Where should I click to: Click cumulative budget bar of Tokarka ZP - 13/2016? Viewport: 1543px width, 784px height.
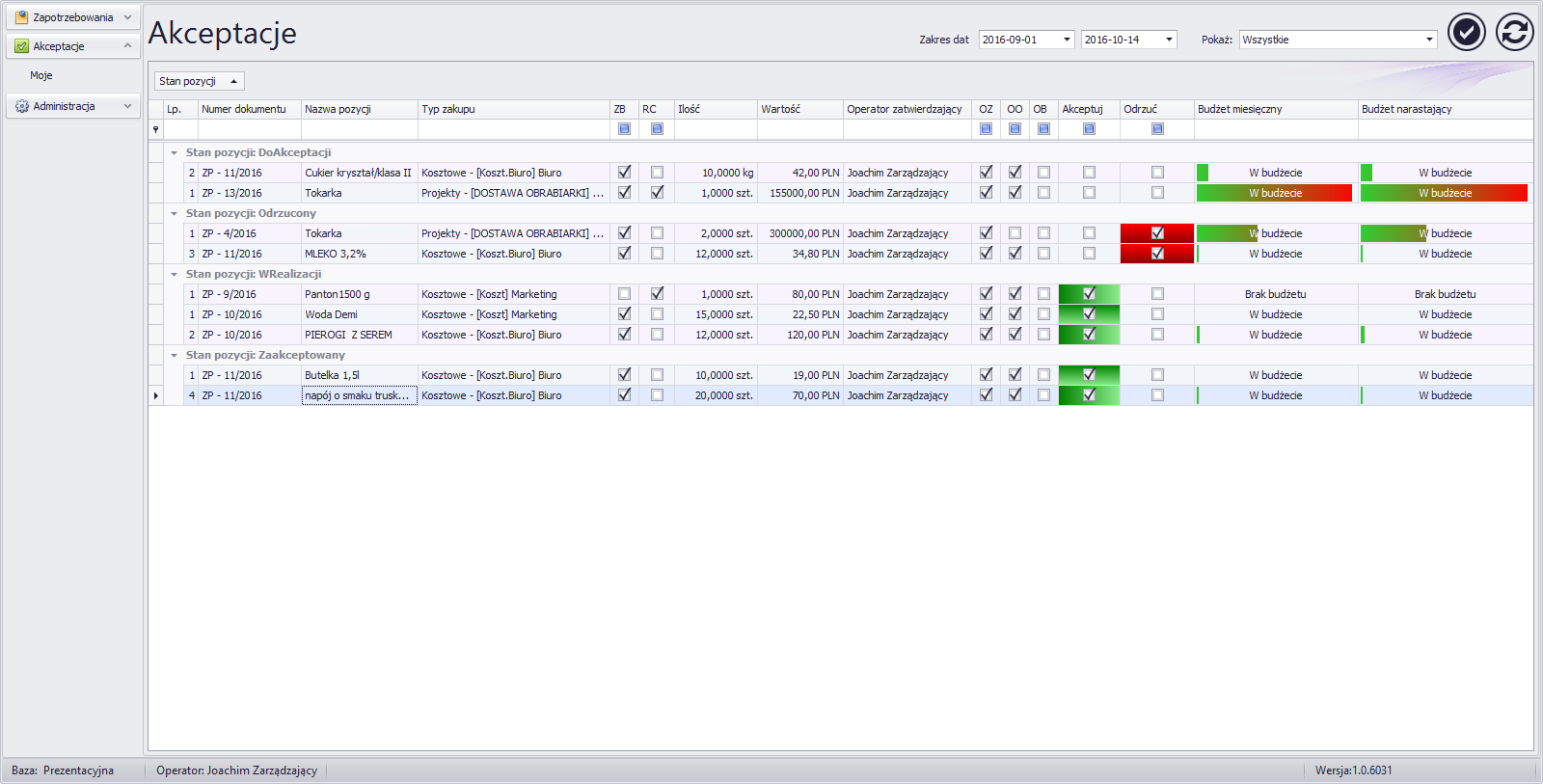(1445, 193)
